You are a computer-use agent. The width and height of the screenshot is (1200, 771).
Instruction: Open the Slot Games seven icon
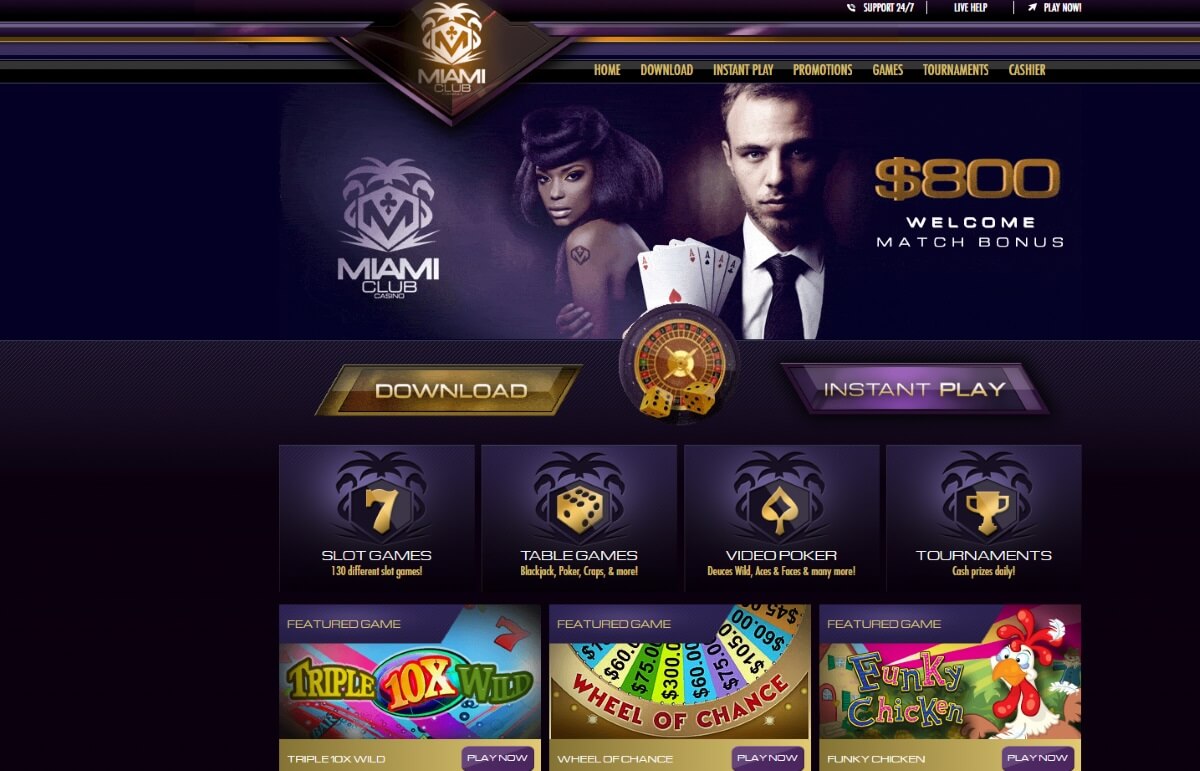click(x=376, y=509)
